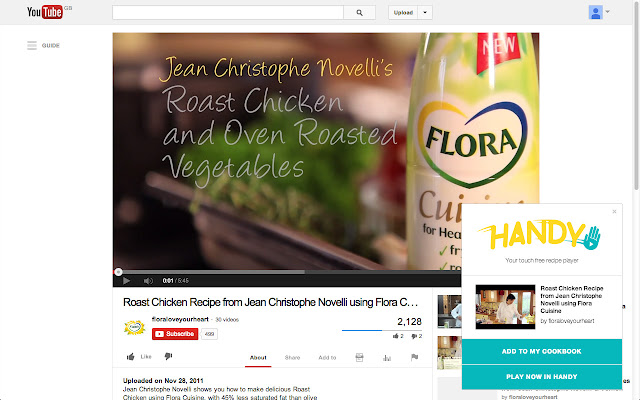This screenshot has width=640, height=400.
Task: Expand the Upload dropdown arrow
Action: pyautogui.click(x=426, y=13)
